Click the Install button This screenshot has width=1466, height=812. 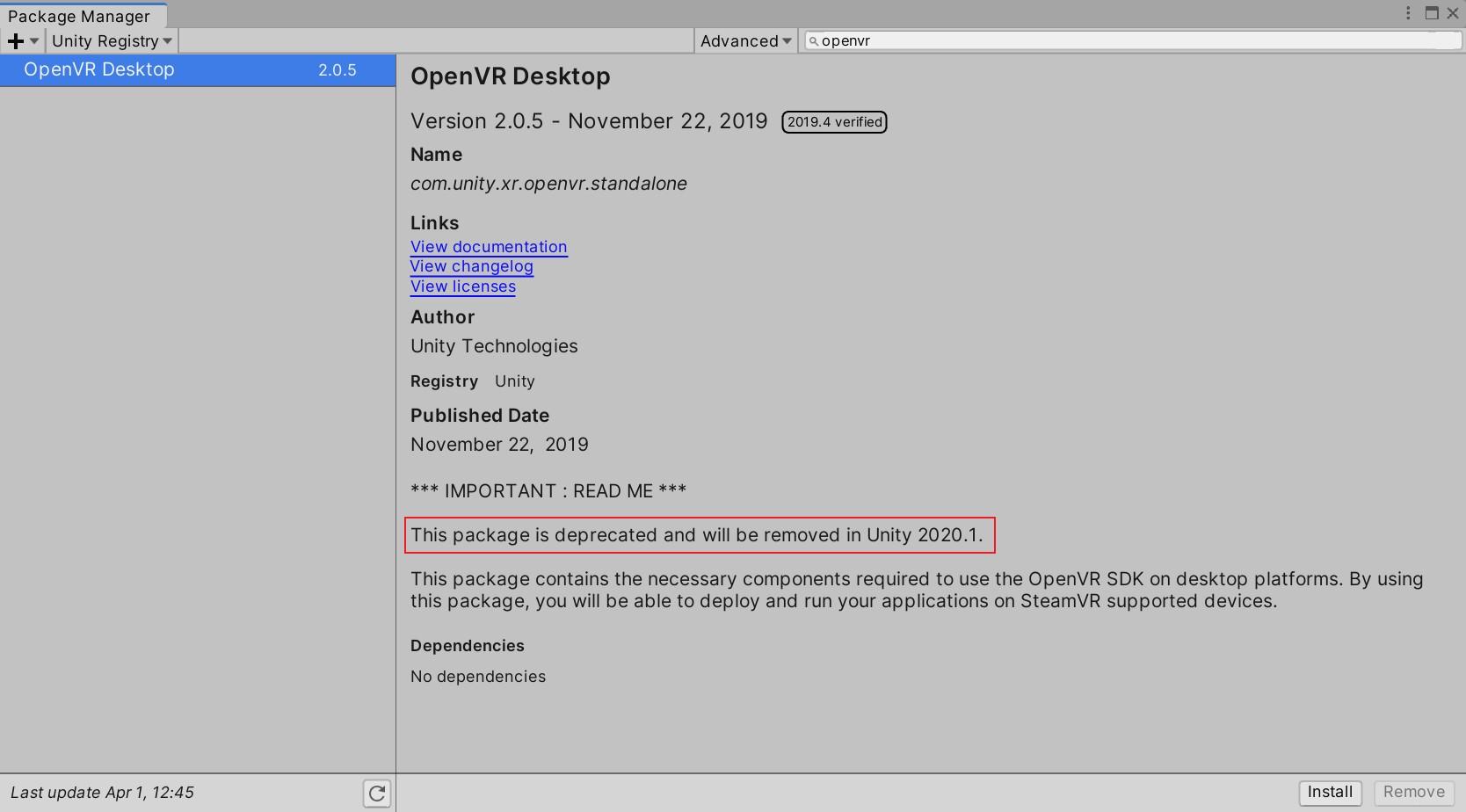click(1330, 793)
